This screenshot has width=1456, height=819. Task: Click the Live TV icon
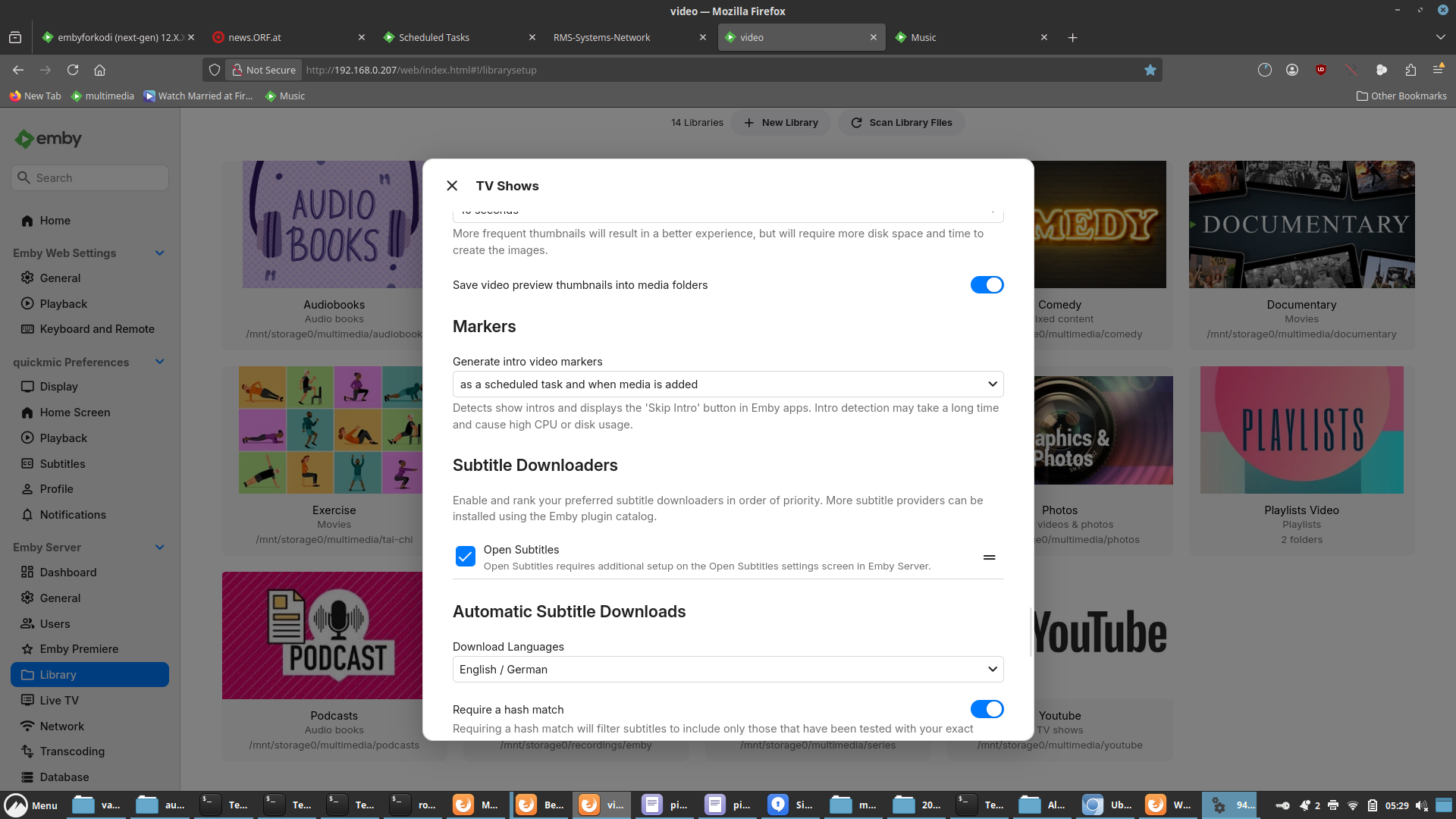click(x=27, y=701)
